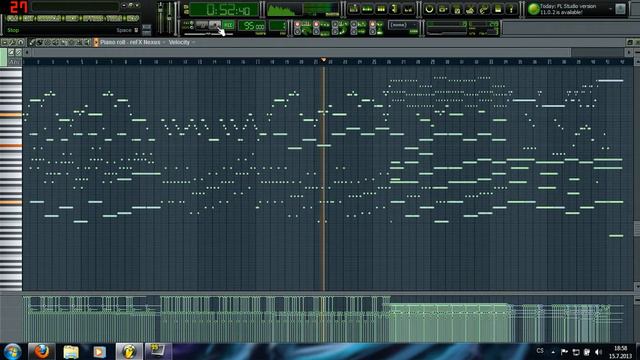Open the Velocity event property dropdown
Viewport: 640px width, 360px height.
[182, 42]
